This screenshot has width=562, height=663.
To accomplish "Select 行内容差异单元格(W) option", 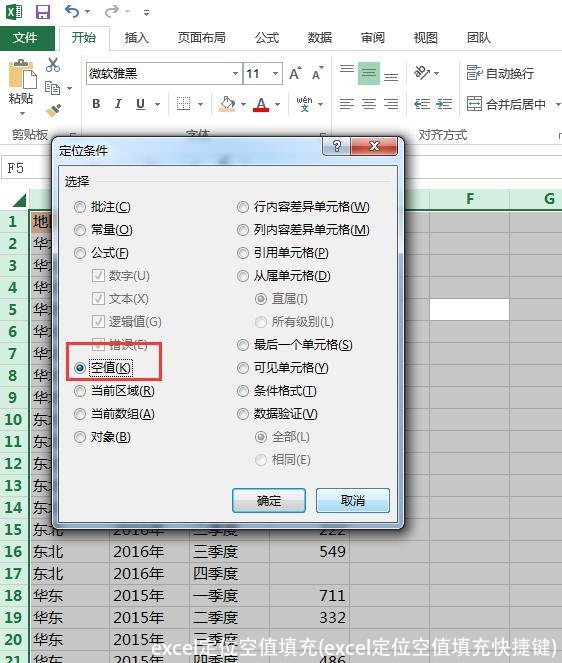I will (242, 207).
